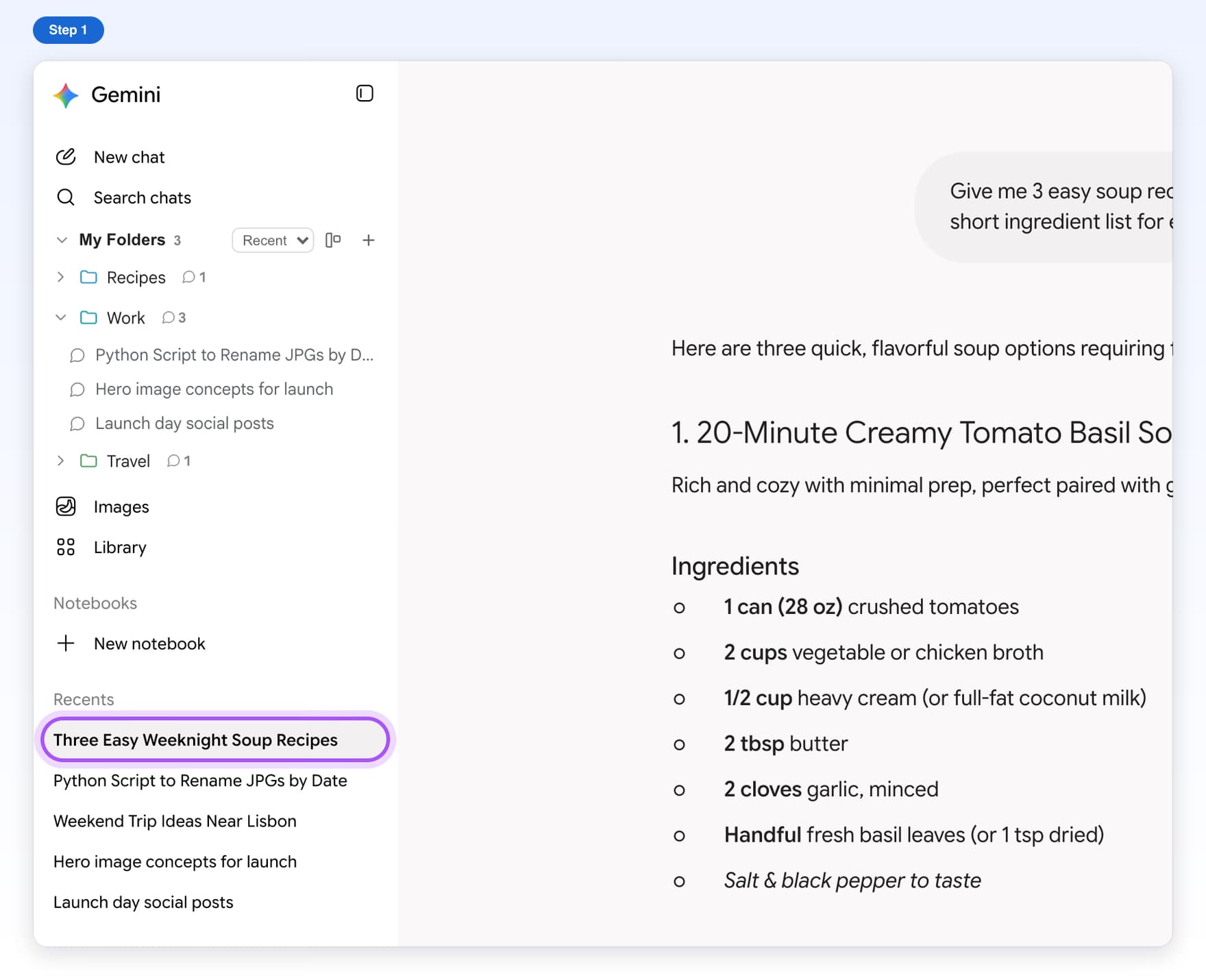1206x980 pixels.
Task: Open the Travel folder label
Action: pyautogui.click(x=128, y=461)
